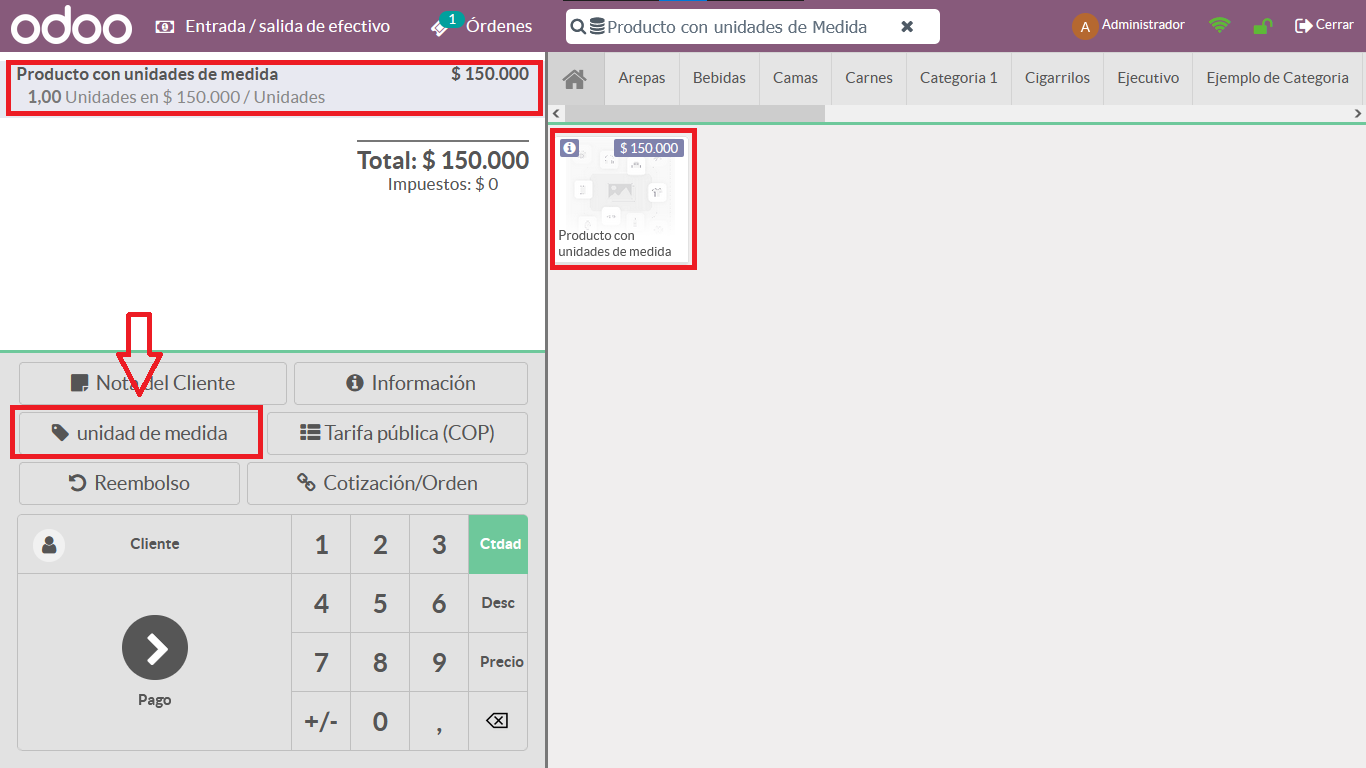The width and height of the screenshot is (1366, 768).
Task: Click the Reembolso button
Action: coord(129,483)
